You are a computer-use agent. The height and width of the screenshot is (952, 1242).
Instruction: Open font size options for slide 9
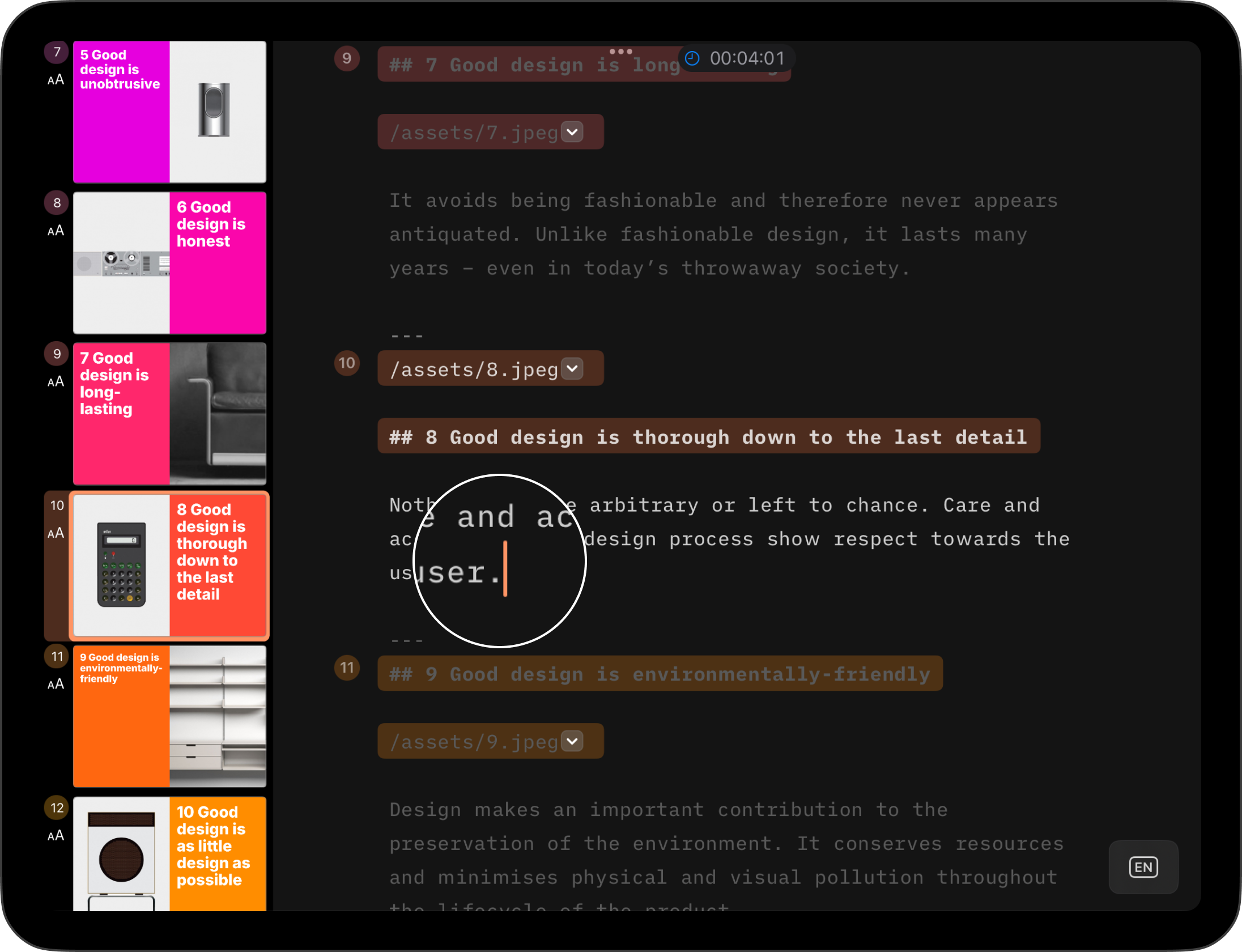[x=56, y=382]
